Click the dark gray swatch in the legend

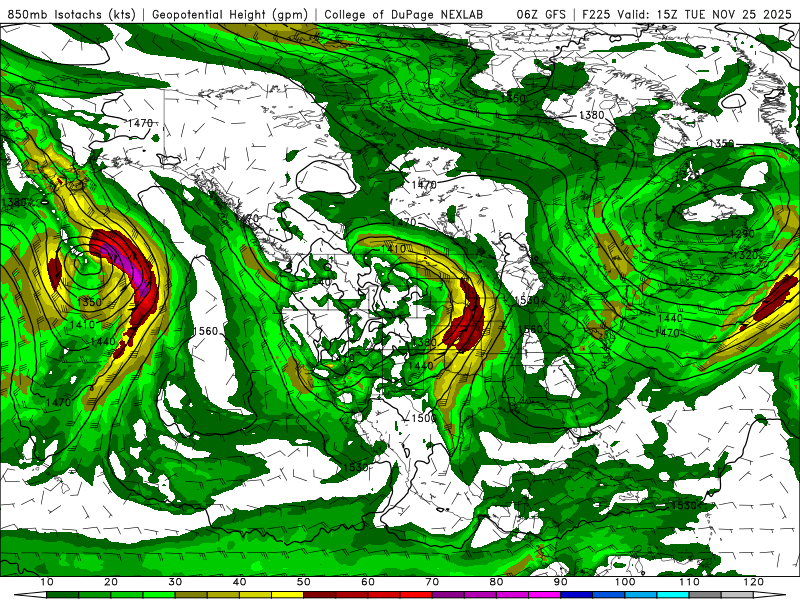coord(705,595)
